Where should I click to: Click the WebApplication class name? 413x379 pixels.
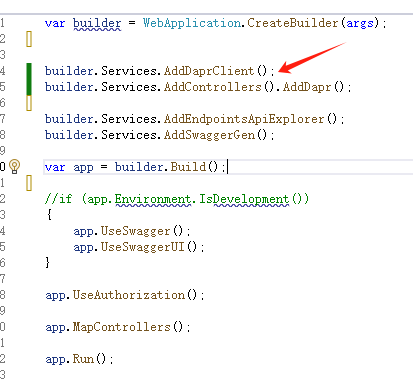pyautogui.click(x=192, y=23)
